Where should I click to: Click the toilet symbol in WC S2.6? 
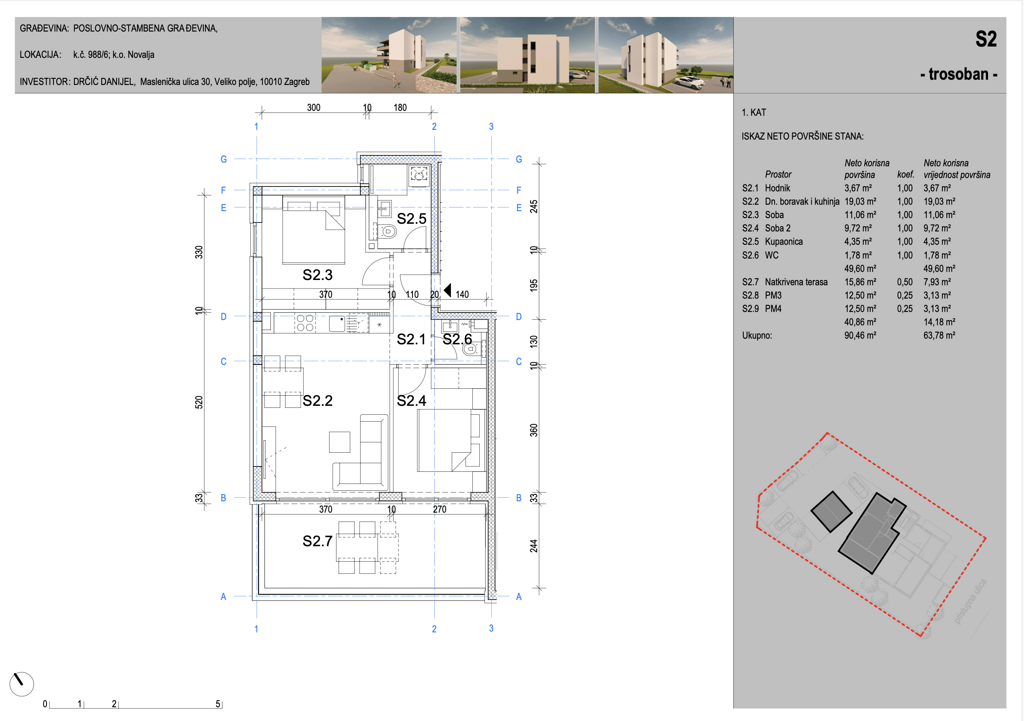click(x=470, y=349)
